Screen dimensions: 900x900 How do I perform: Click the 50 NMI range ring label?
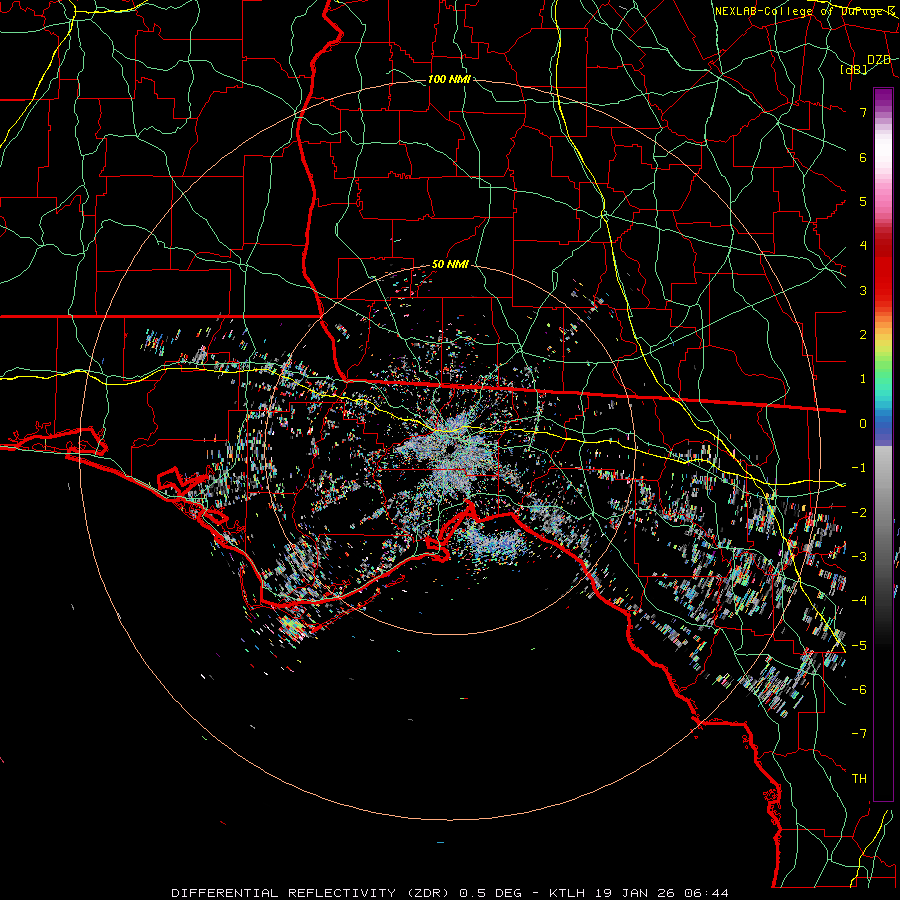[x=450, y=264]
